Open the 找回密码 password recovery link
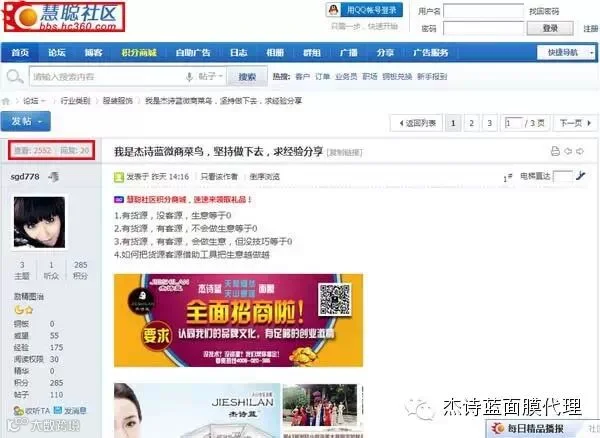This screenshot has height=438, width=600. click(x=544, y=11)
